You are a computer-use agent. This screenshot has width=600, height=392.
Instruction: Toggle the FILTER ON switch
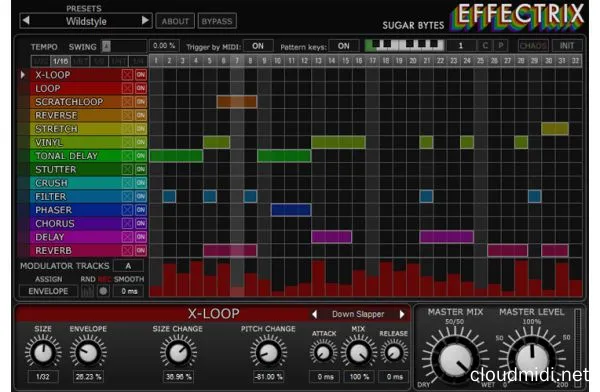pos(141,196)
